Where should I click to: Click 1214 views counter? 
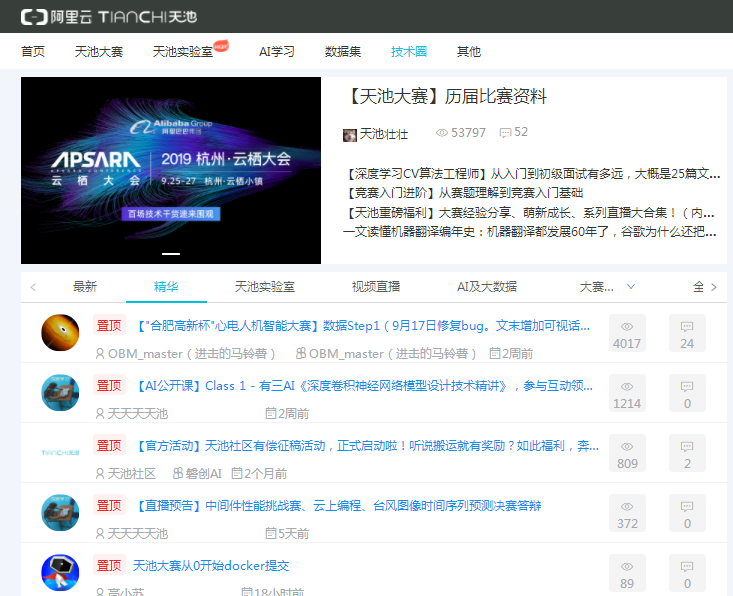(627, 393)
